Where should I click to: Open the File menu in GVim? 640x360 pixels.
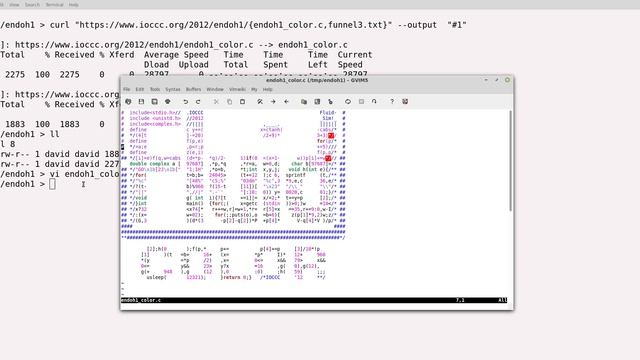[x=127, y=89]
